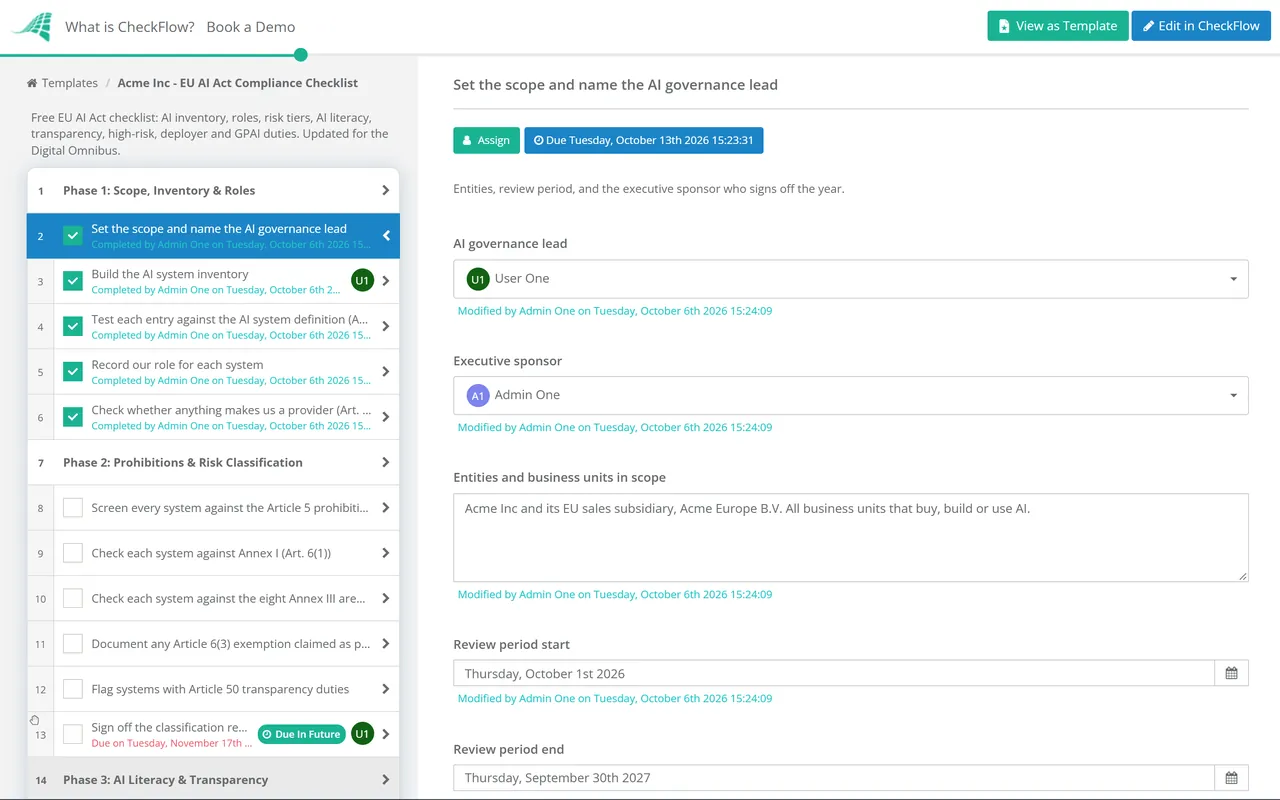The image size is (1280, 800).
Task: Check Screen every system against Article 5 prohibitions
Action: click(x=73, y=508)
